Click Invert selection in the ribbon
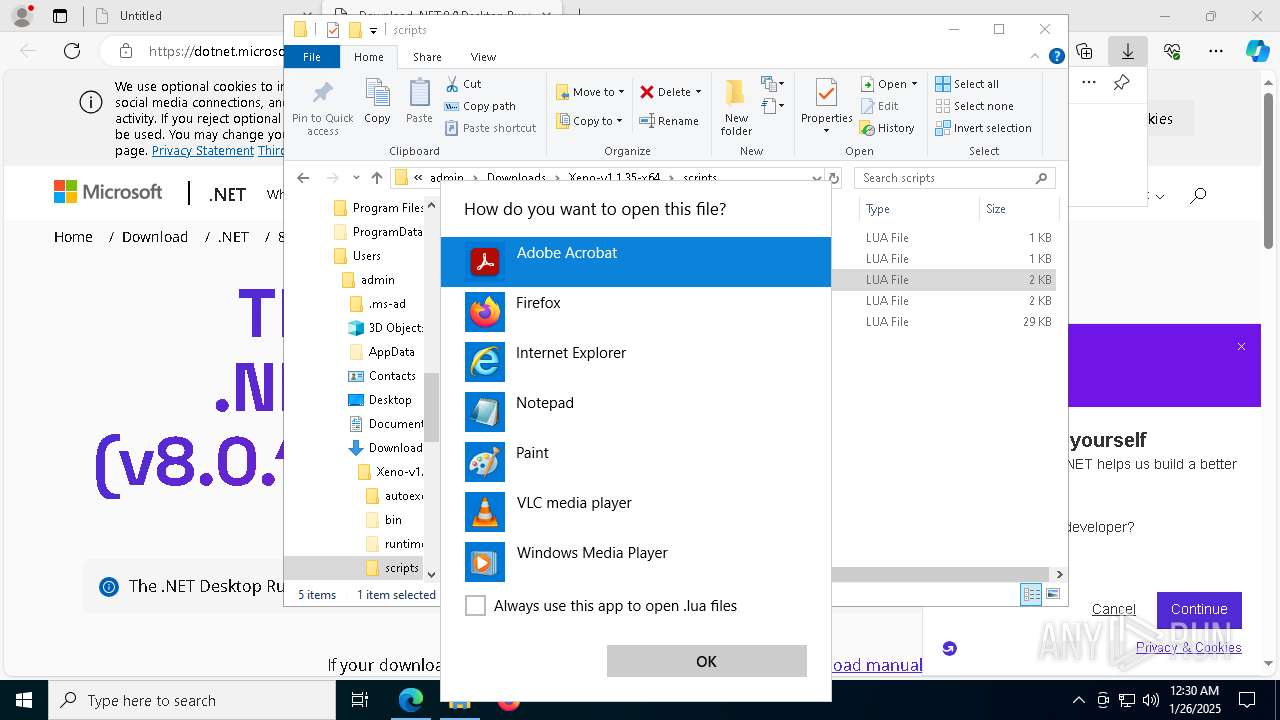 coord(983,128)
